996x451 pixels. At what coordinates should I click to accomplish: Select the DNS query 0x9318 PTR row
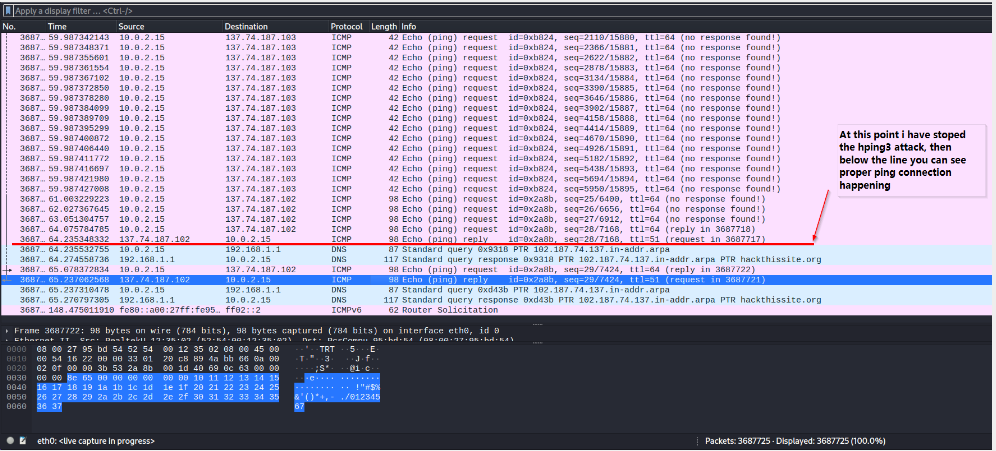(x=497, y=250)
